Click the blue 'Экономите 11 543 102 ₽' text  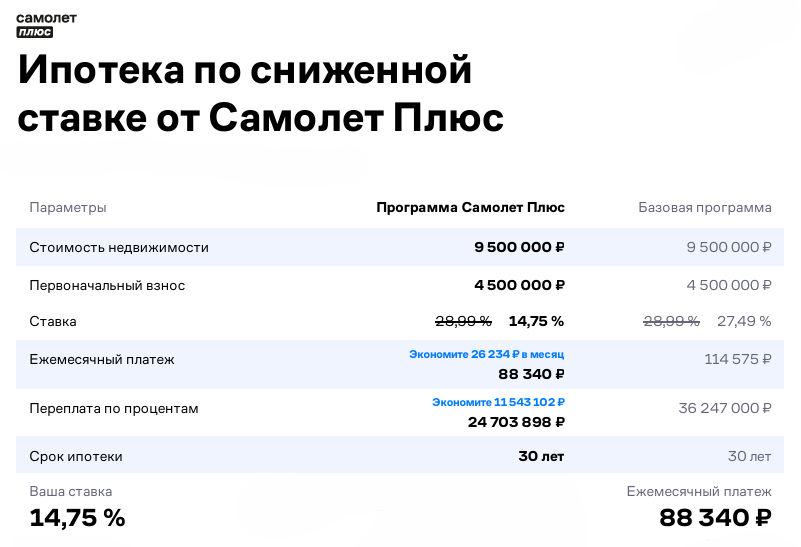498,402
